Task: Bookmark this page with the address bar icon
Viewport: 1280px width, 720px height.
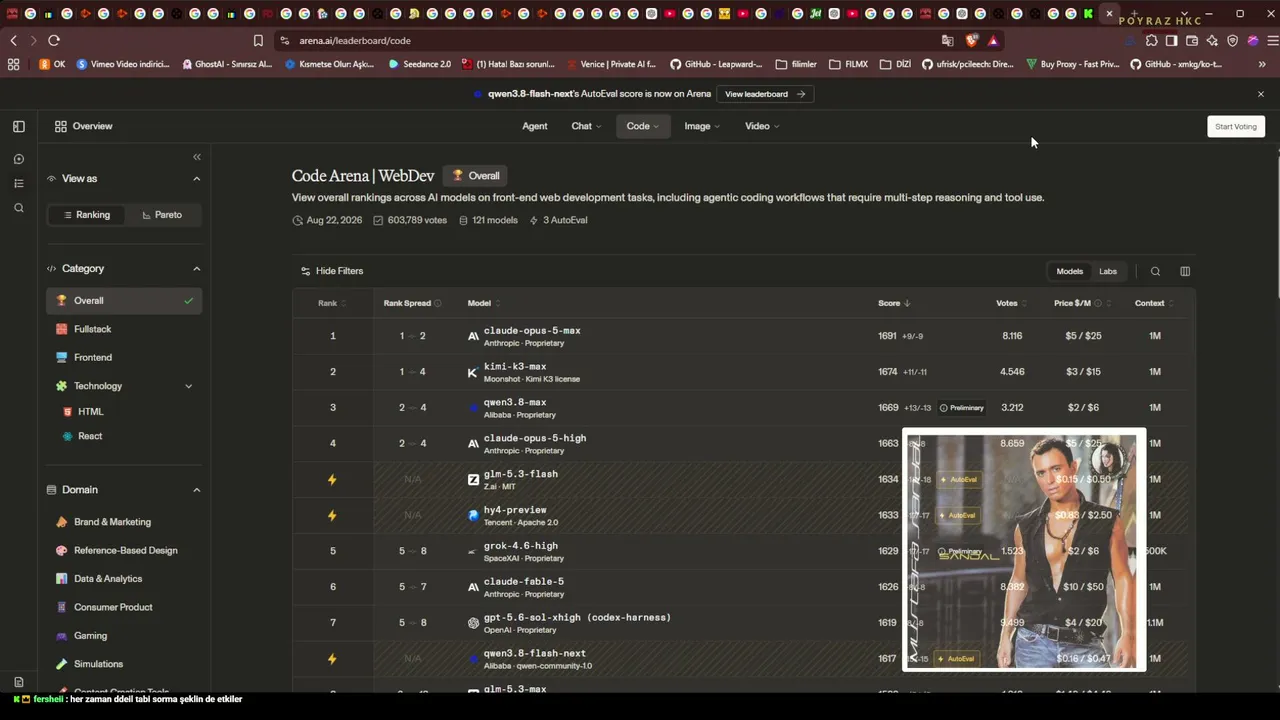Action: tap(258, 41)
